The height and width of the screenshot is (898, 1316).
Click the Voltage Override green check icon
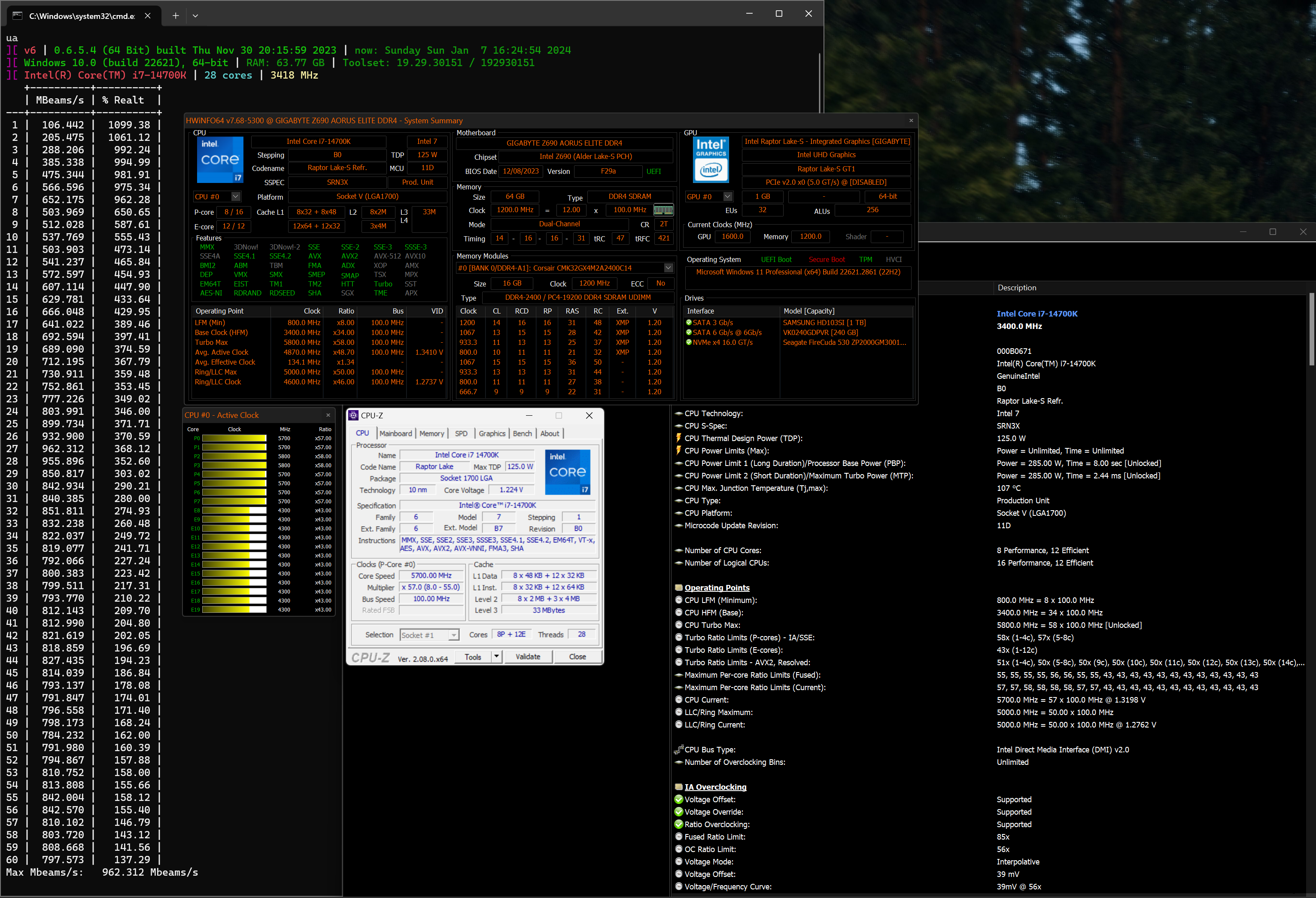(x=678, y=812)
